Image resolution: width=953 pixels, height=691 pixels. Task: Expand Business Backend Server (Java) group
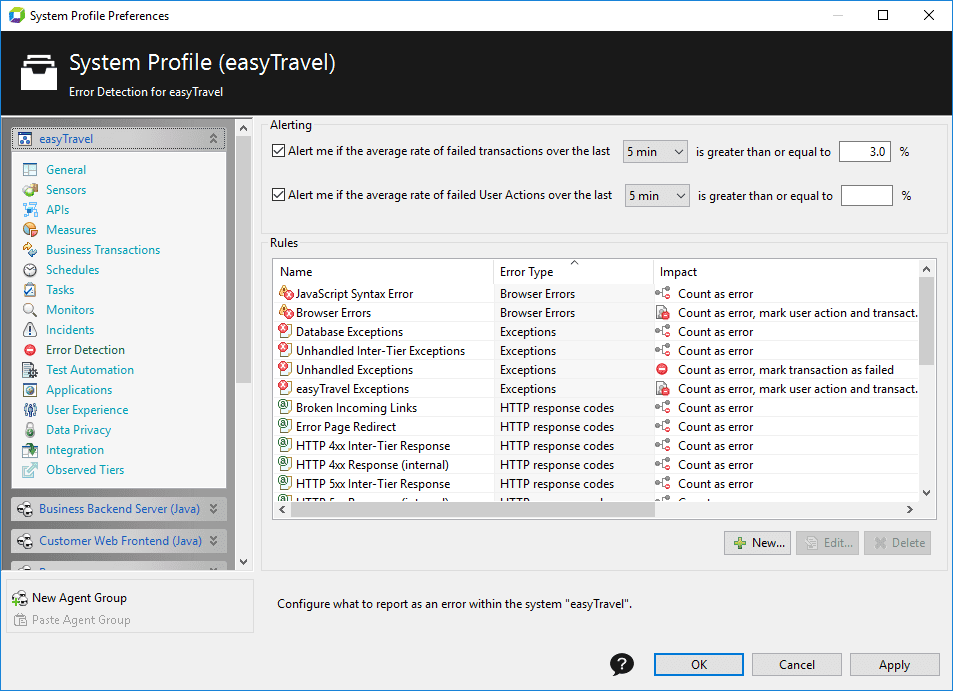[213, 509]
